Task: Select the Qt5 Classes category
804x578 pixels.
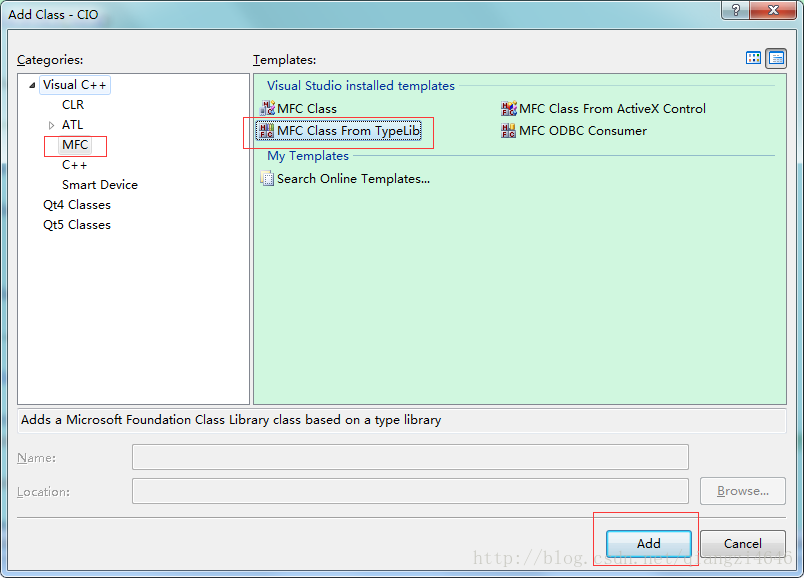Action: point(77,225)
